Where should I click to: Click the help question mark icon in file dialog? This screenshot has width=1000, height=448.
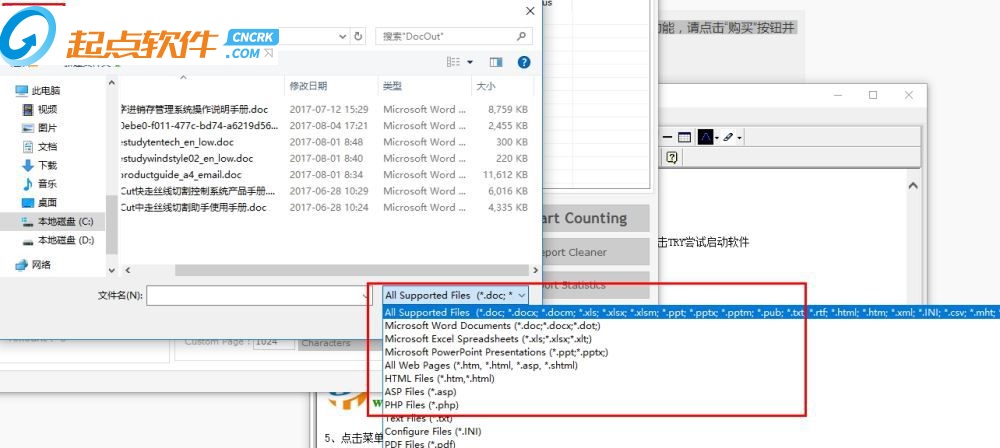pyautogui.click(x=523, y=62)
